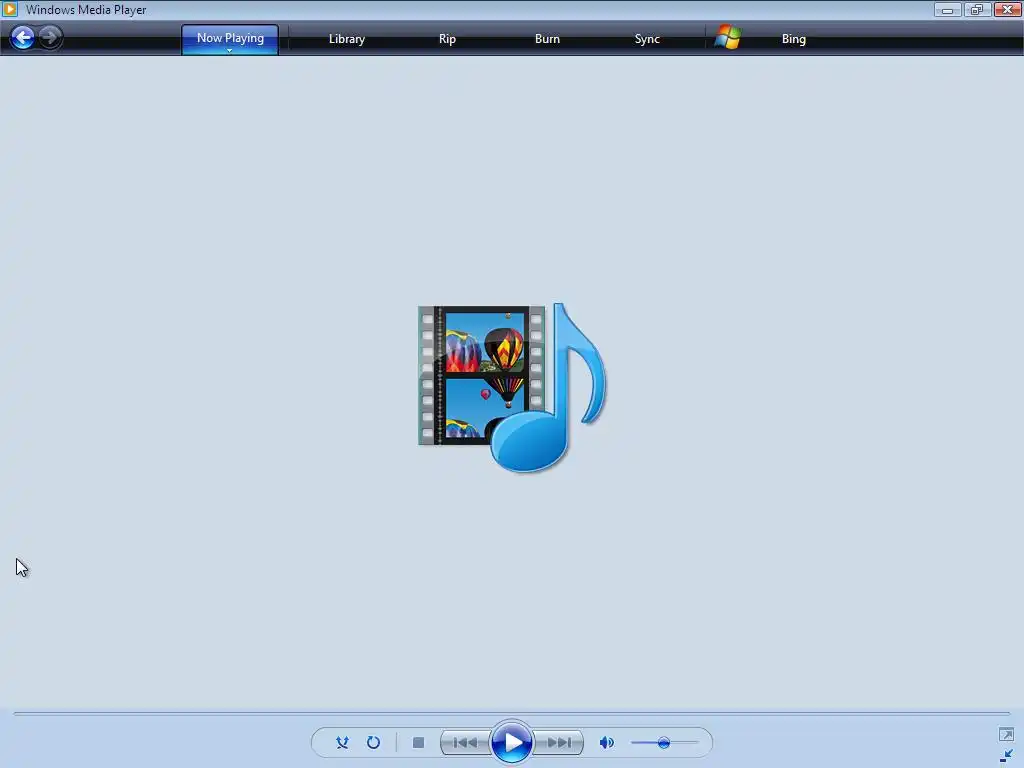
Task: Open the Bing online store tab
Action: pyautogui.click(x=793, y=39)
